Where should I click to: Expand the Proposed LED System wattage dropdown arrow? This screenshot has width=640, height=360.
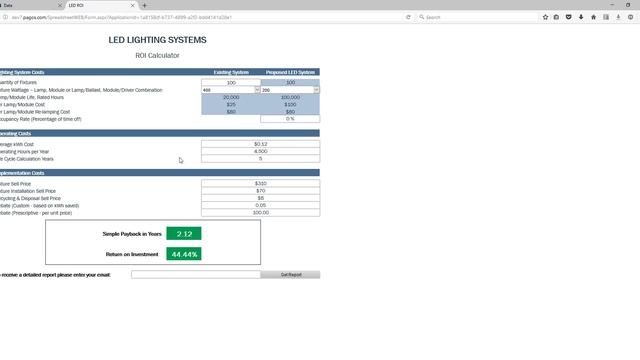316,90
